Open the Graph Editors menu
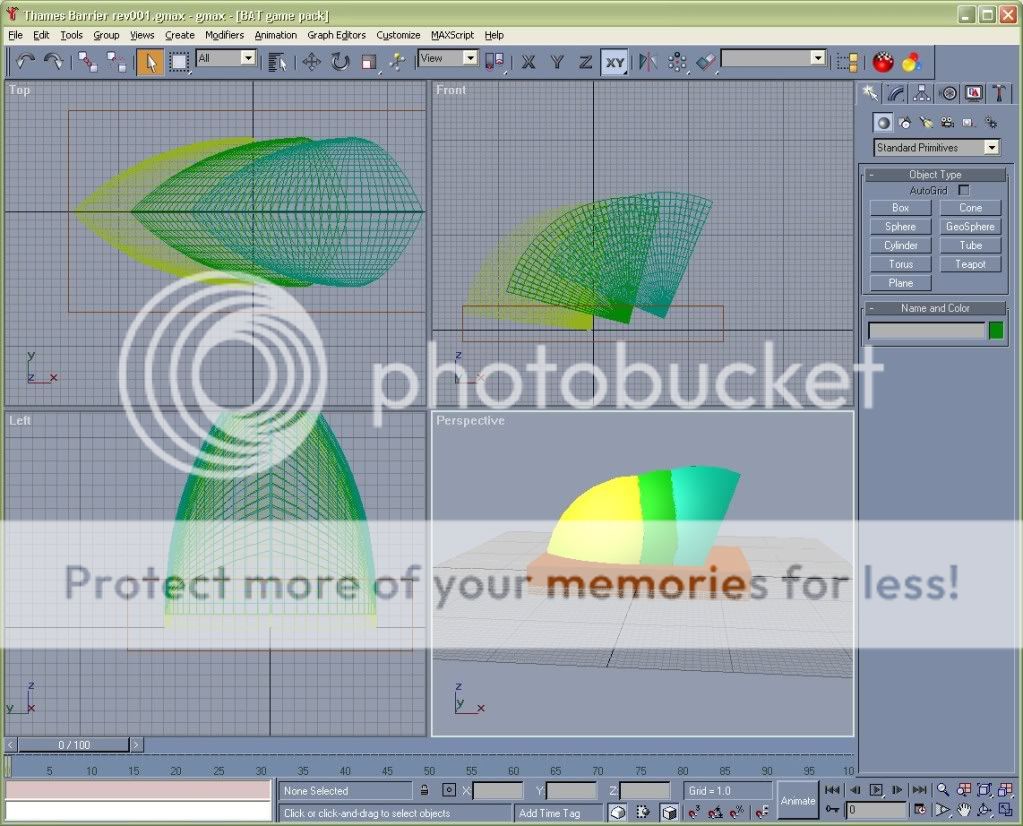1023x826 pixels. tap(336, 35)
